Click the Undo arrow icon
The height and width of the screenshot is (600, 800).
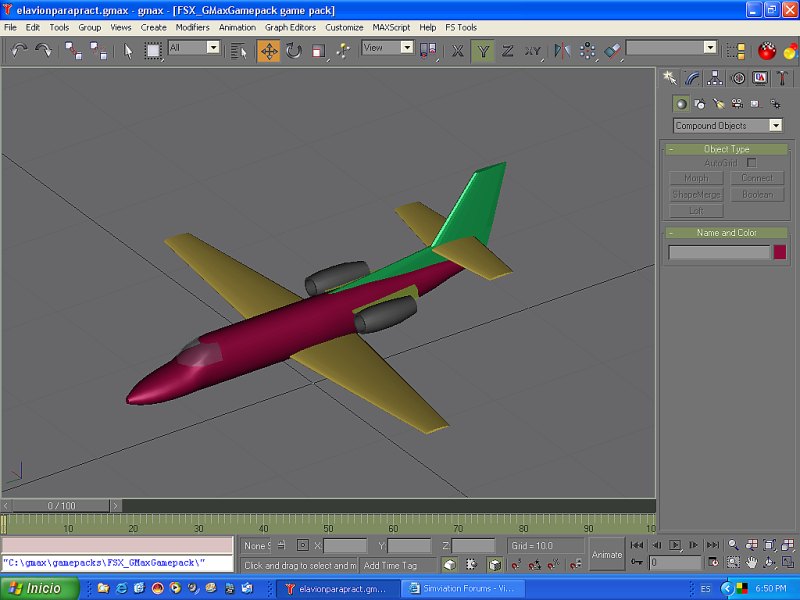click(19, 50)
